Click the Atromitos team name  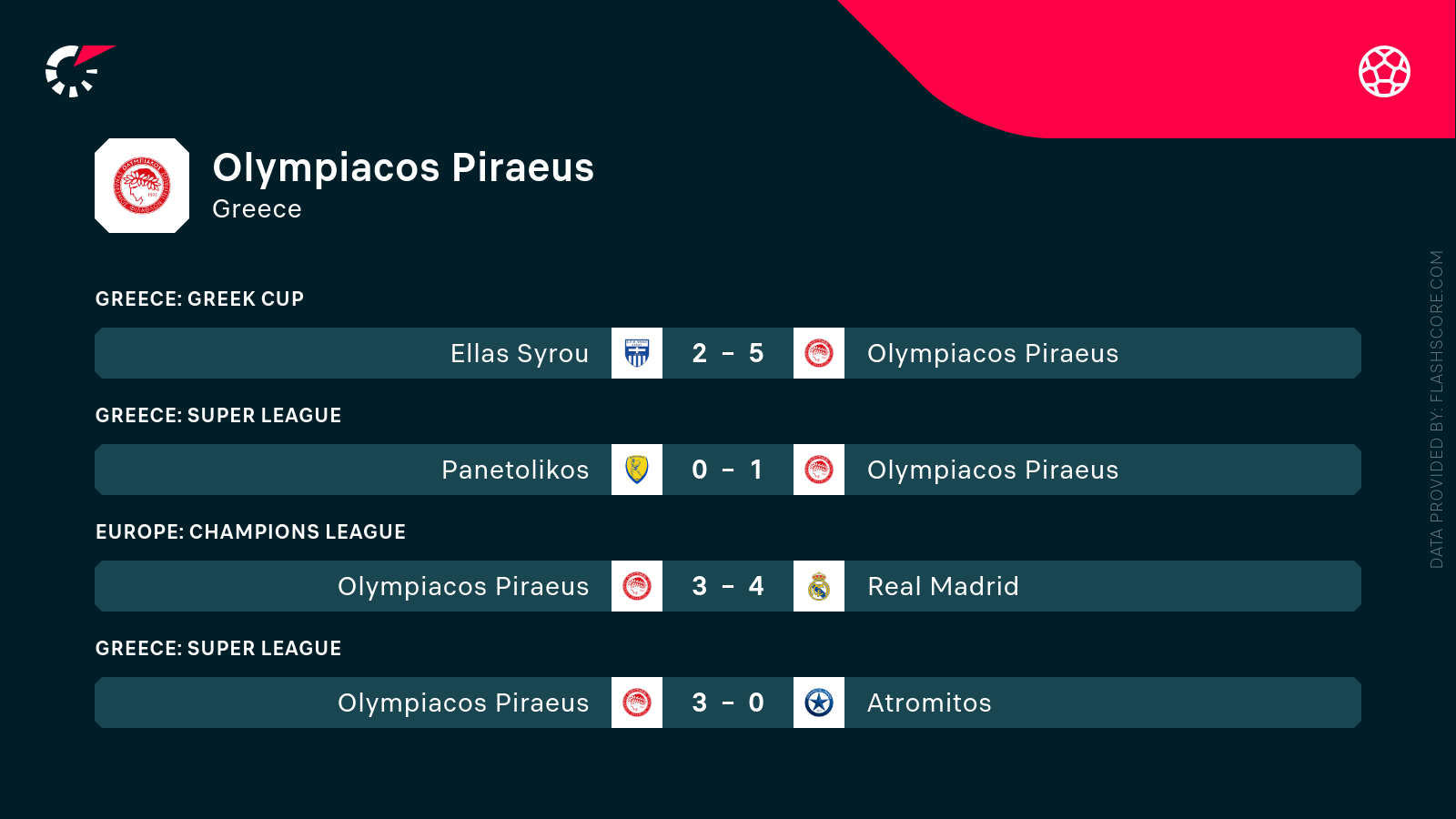coord(929,703)
